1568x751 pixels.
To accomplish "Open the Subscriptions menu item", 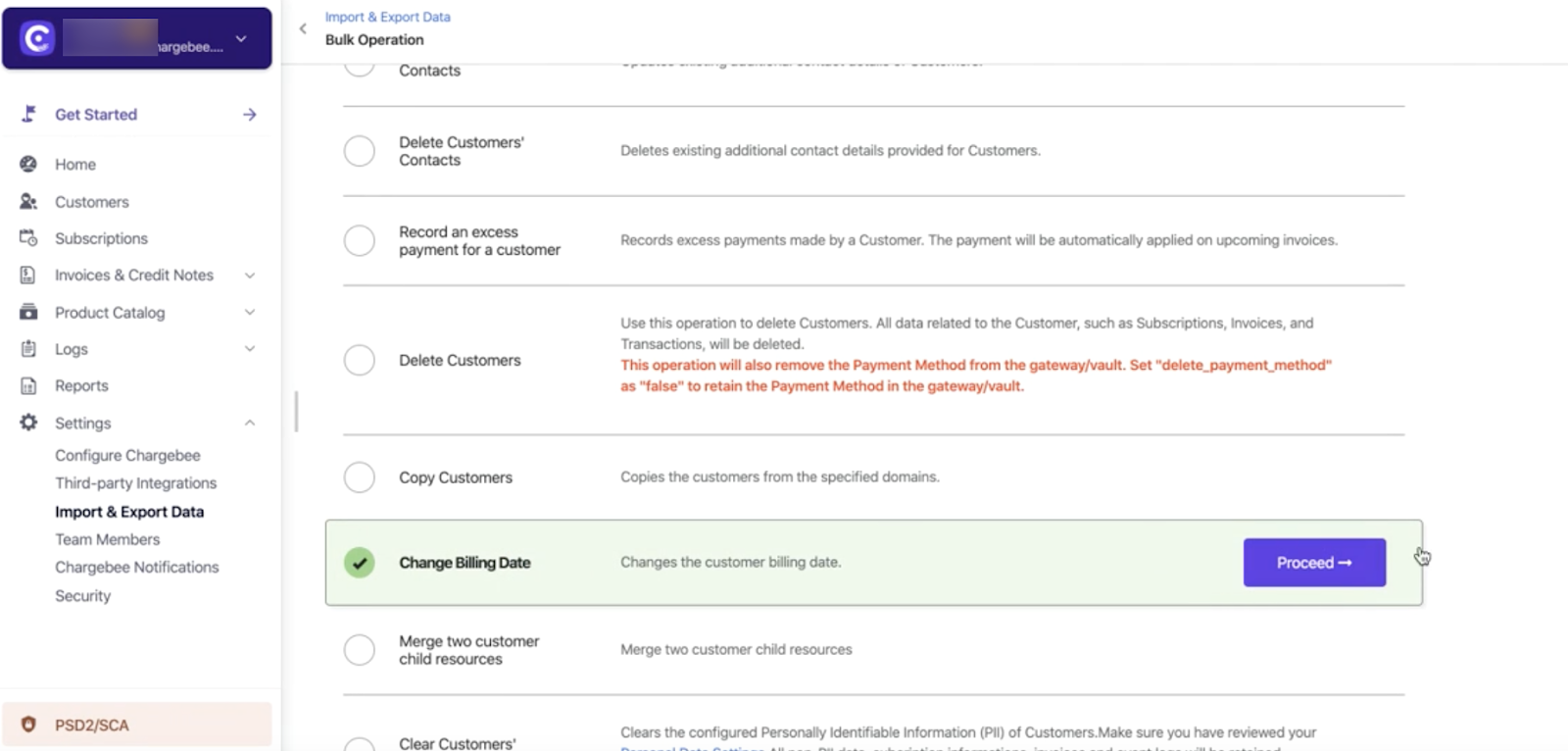I will [101, 238].
